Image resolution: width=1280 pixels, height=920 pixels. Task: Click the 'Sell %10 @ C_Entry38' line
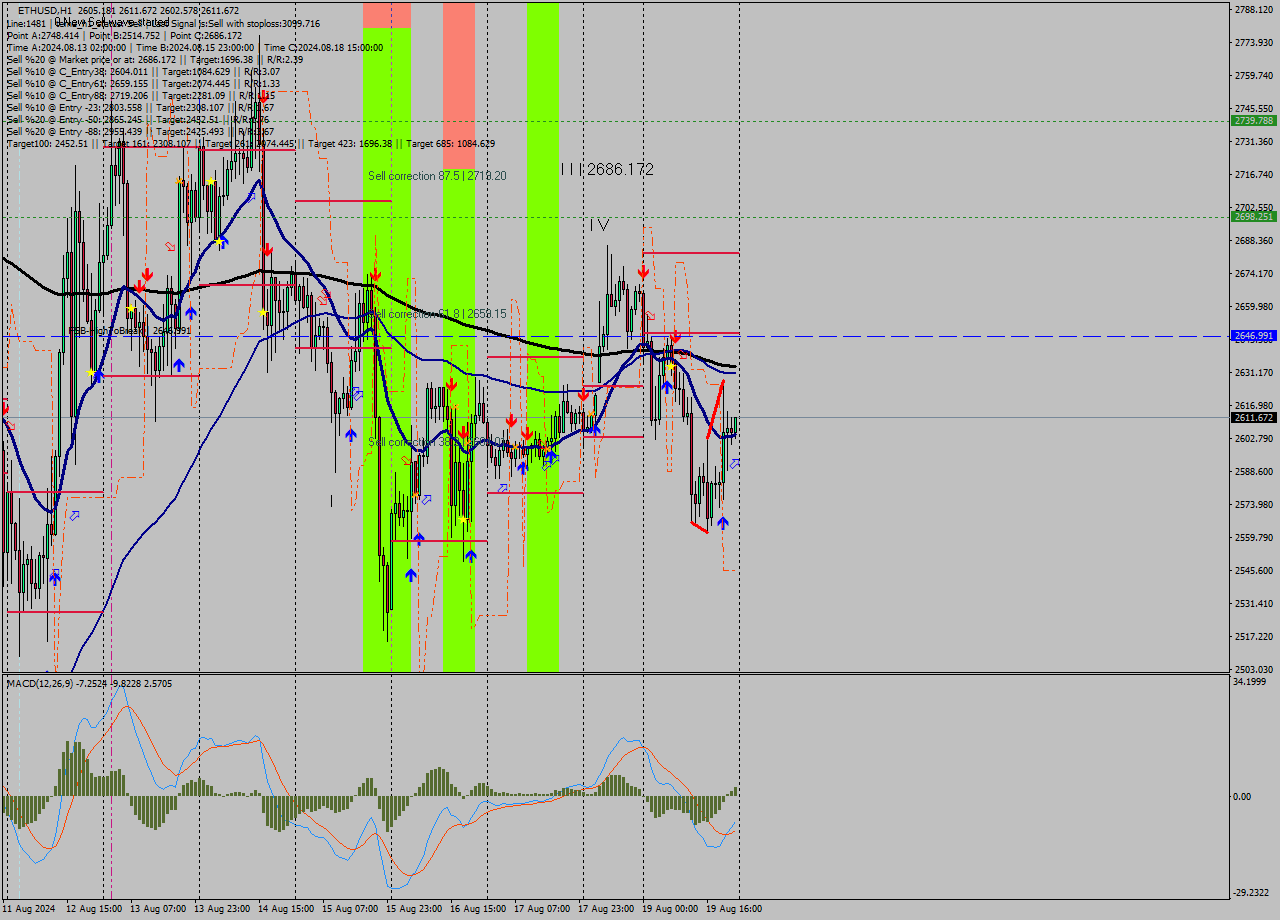143,71
